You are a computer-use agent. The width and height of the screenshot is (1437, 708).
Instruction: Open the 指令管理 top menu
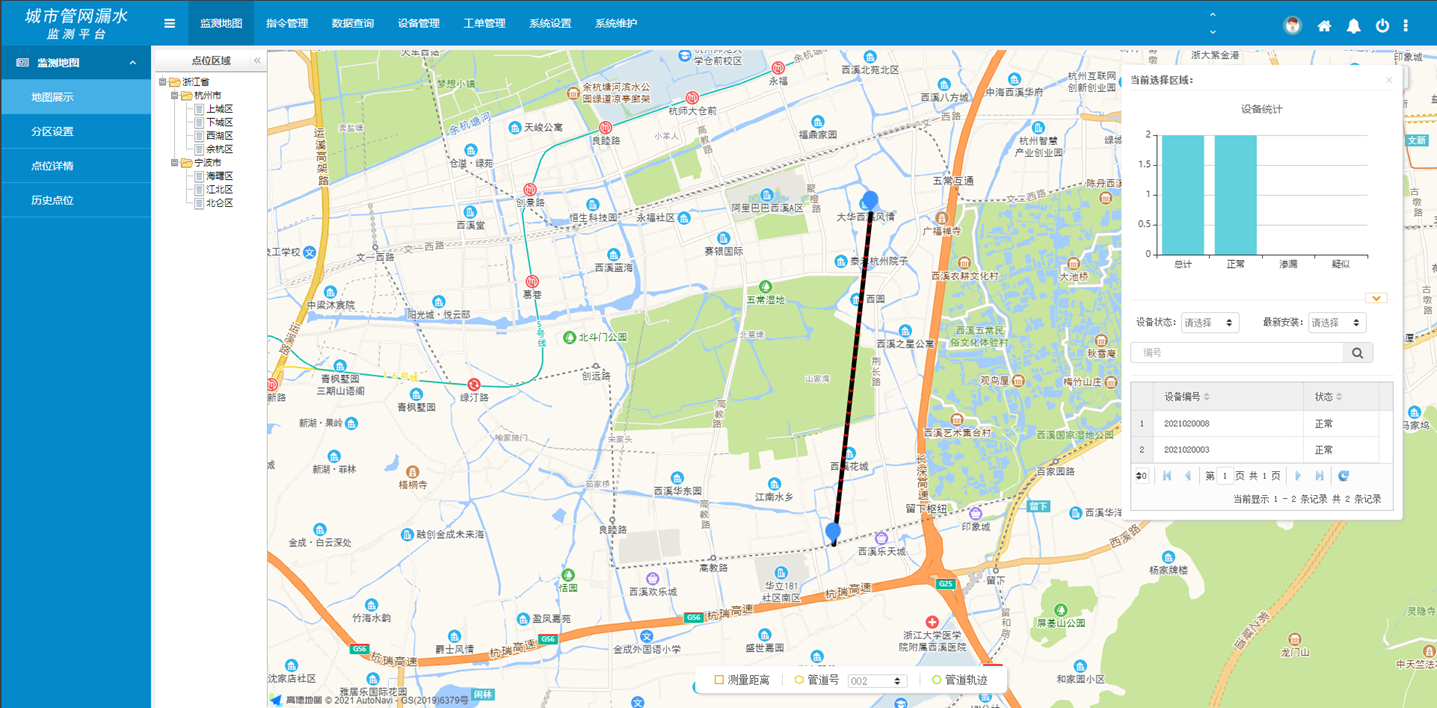pyautogui.click(x=287, y=24)
